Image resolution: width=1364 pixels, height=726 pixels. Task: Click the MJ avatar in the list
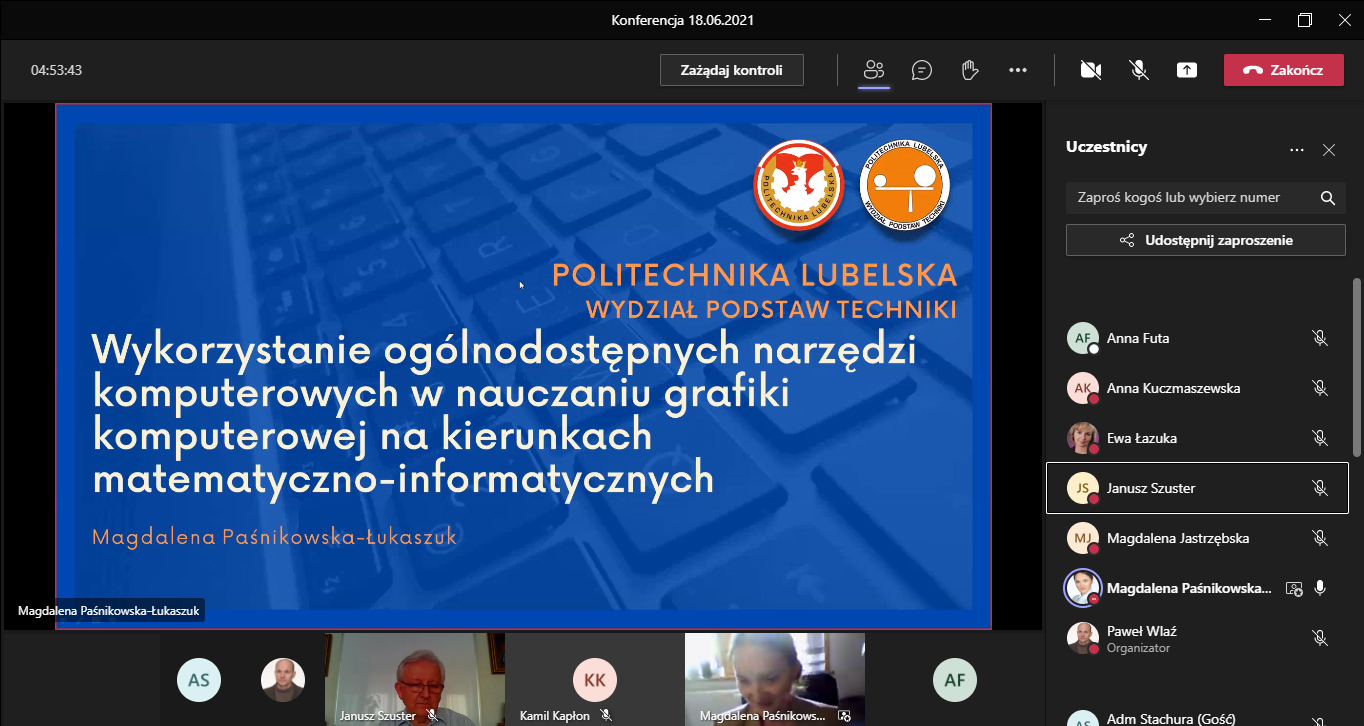click(x=1083, y=538)
